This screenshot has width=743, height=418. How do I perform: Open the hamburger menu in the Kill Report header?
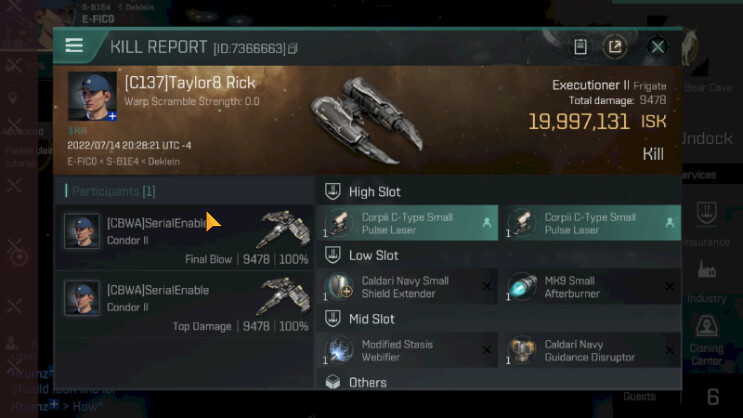point(74,46)
